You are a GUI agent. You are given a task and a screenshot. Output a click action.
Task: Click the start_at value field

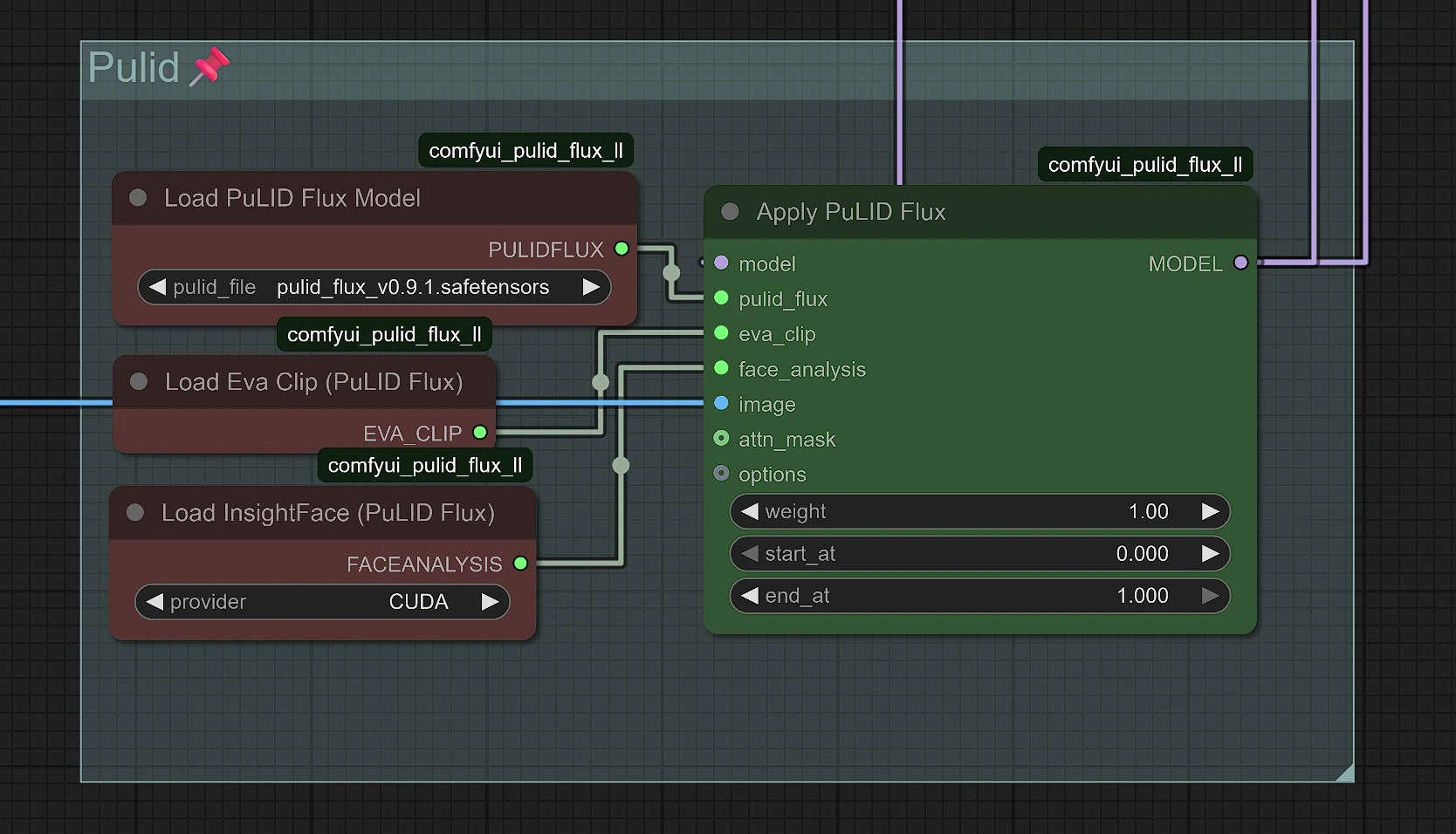pyautogui.click(x=979, y=553)
